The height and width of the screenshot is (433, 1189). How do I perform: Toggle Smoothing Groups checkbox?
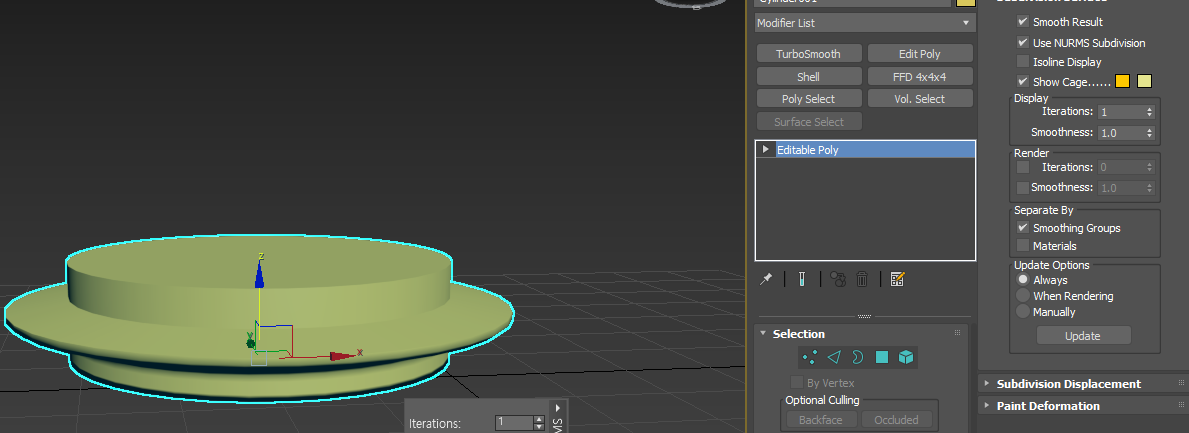coord(1023,227)
